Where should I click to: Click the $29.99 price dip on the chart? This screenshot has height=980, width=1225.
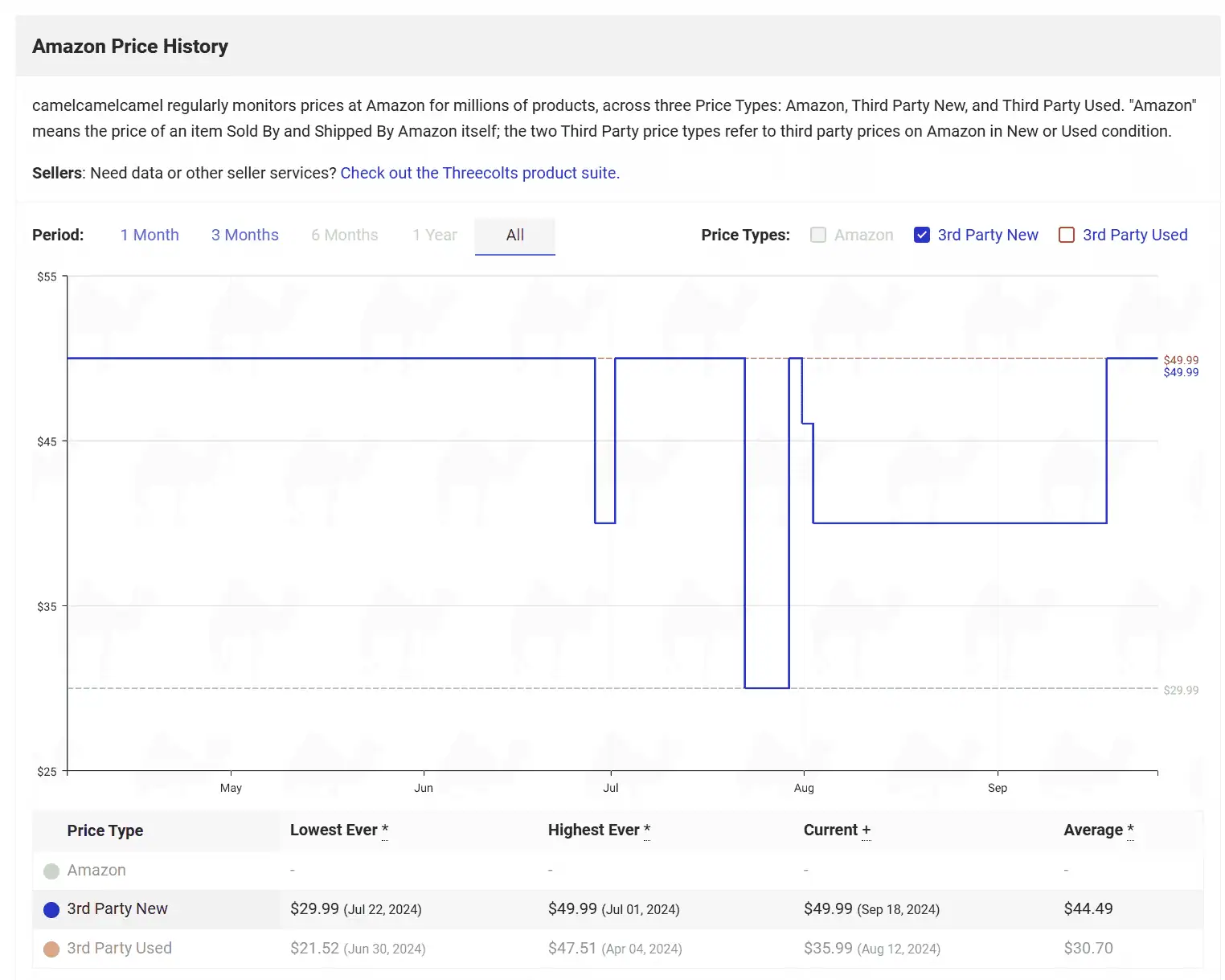pos(766,687)
